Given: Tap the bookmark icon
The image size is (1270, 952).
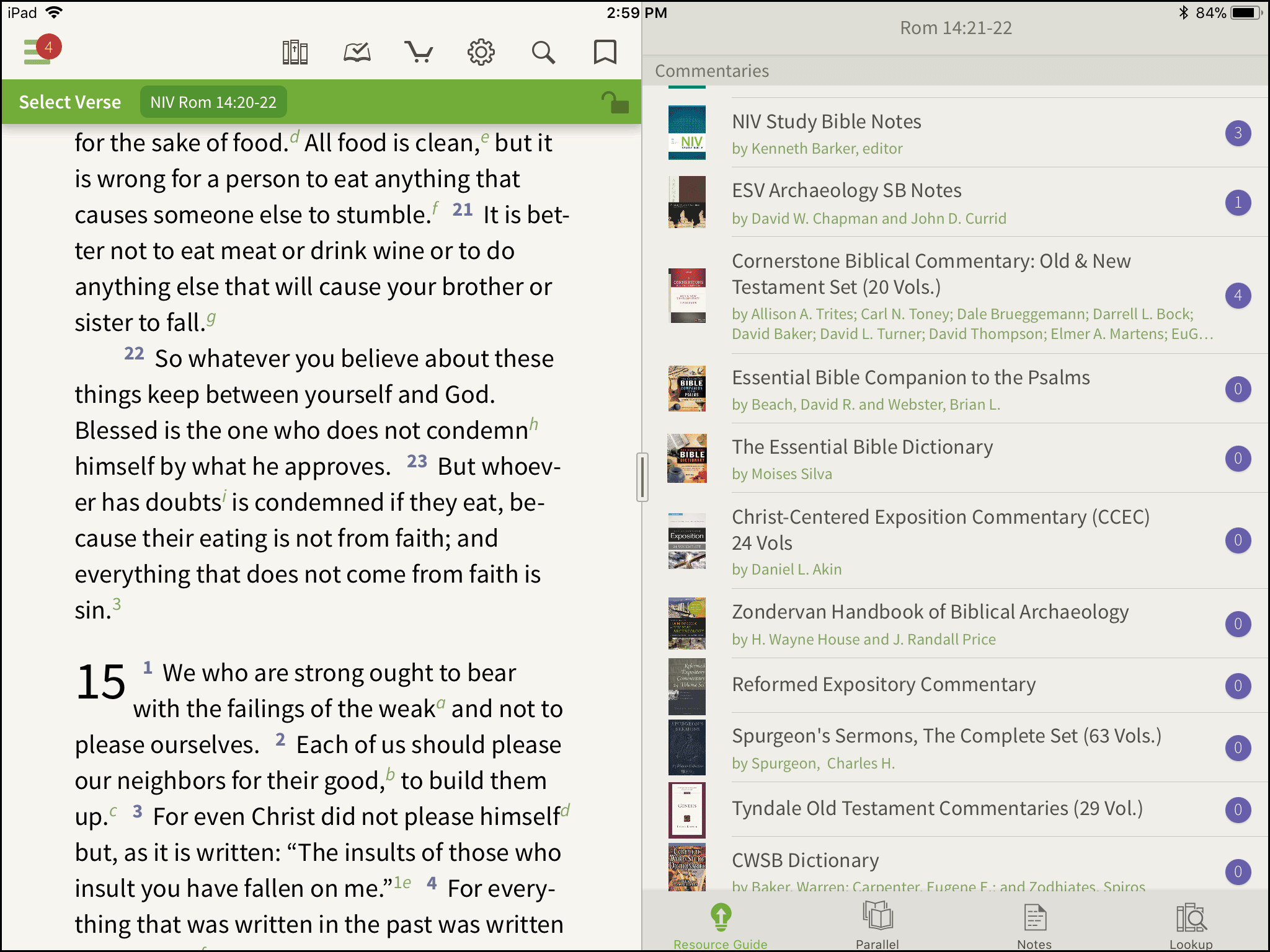Looking at the screenshot, I should [605, 53].
